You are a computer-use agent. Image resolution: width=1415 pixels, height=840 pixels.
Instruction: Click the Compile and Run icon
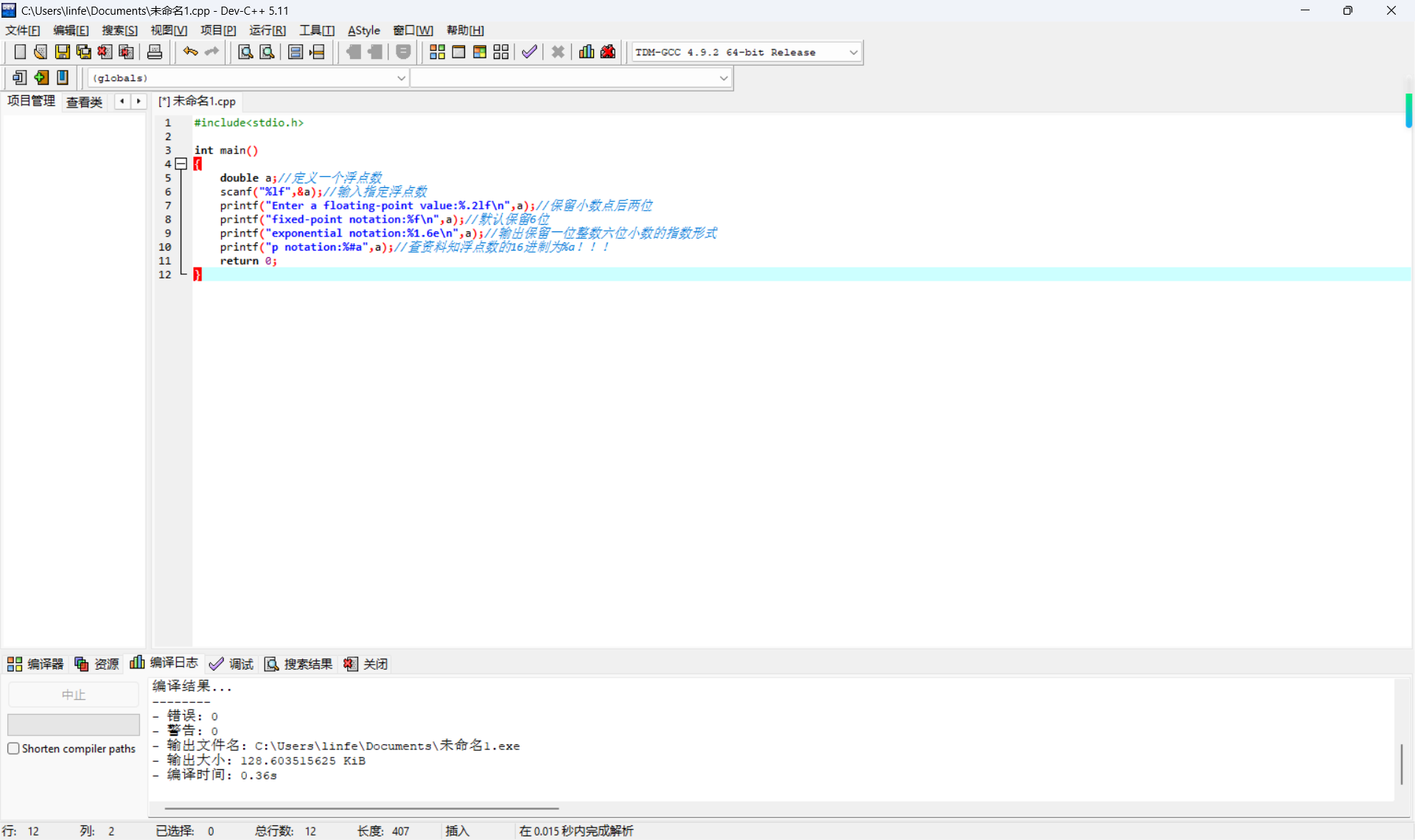click(480, 52)
